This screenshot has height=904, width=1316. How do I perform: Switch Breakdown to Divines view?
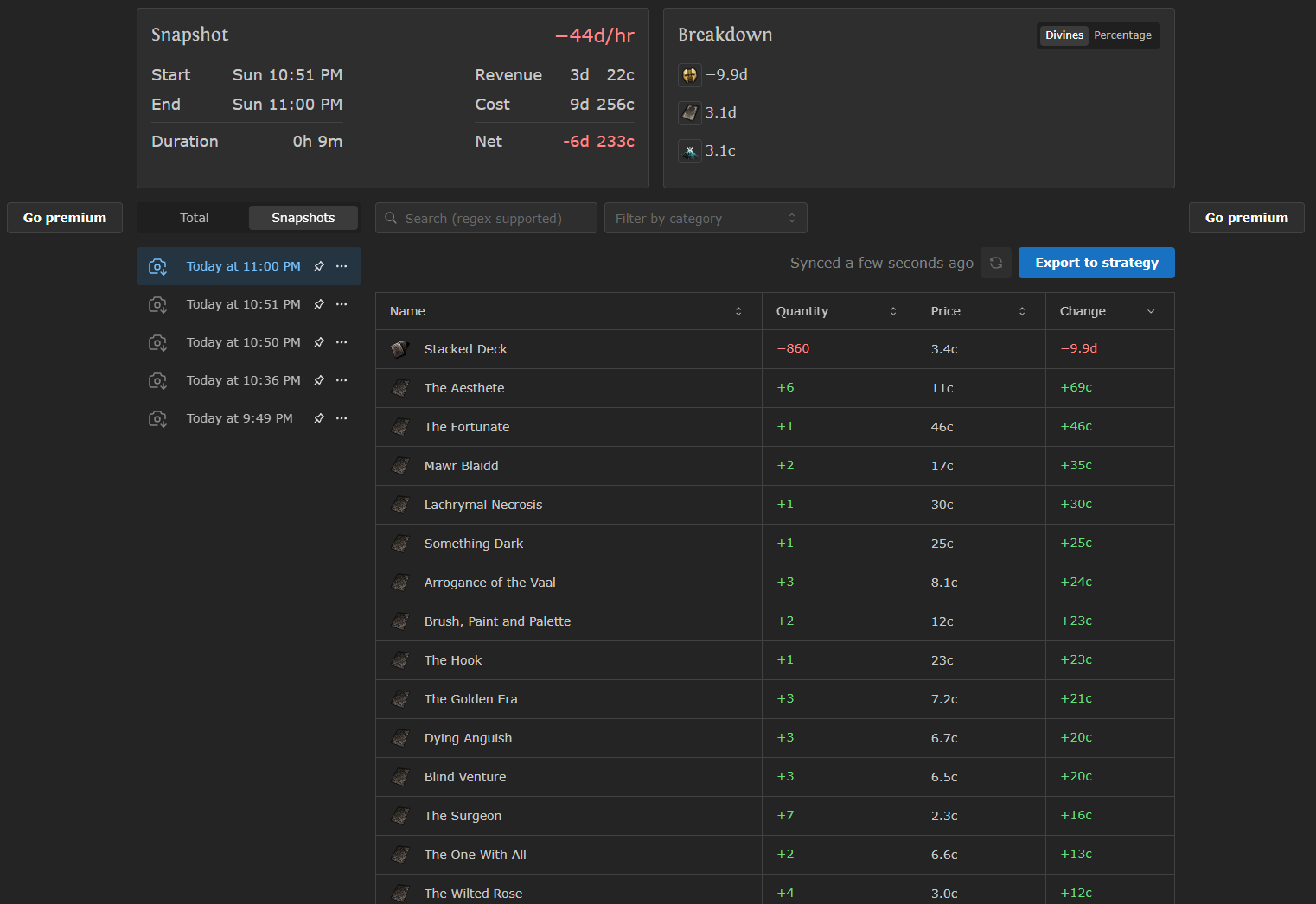(1064, 35)
